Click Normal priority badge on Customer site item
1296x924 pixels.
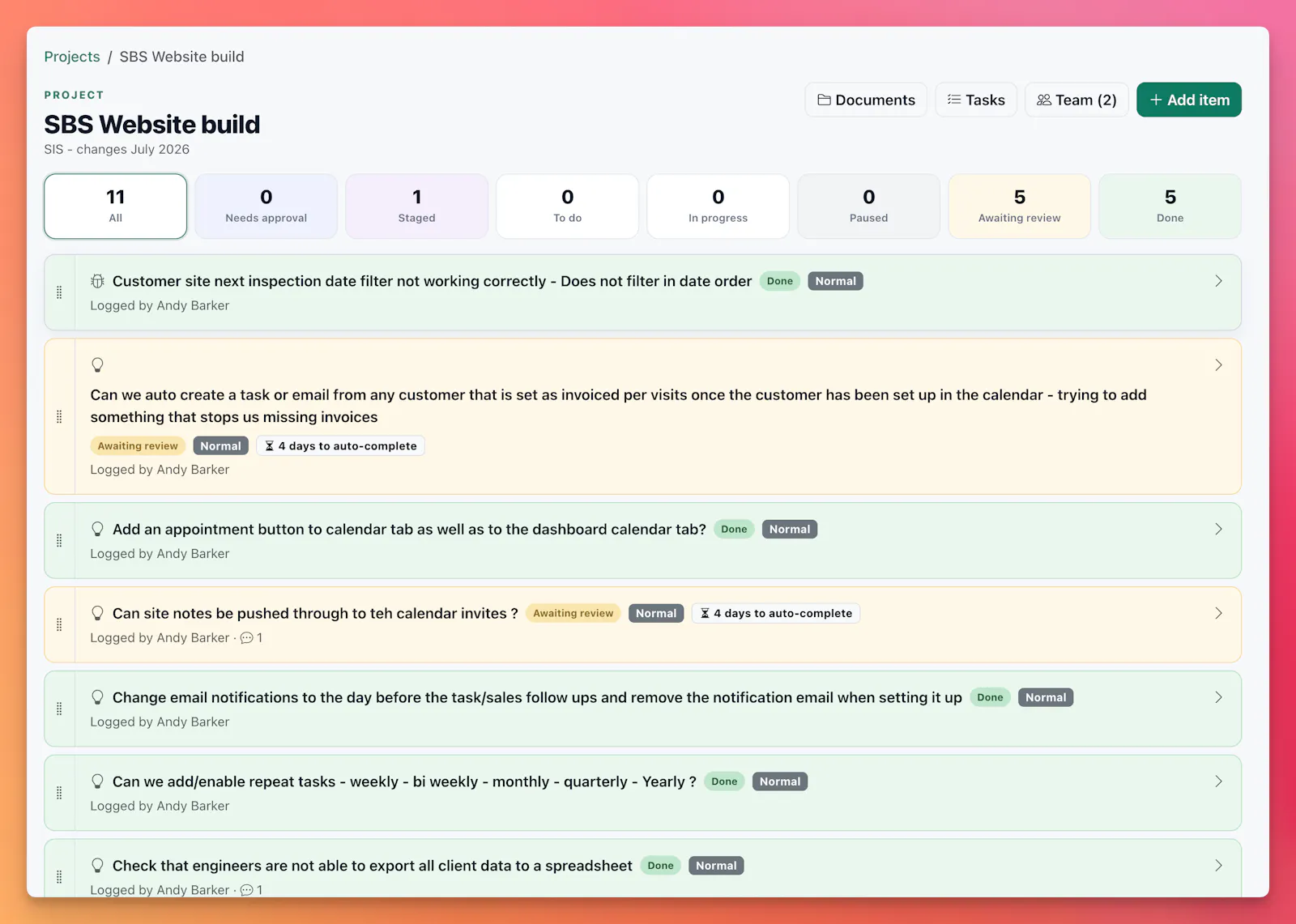click(x=835, y=281)
